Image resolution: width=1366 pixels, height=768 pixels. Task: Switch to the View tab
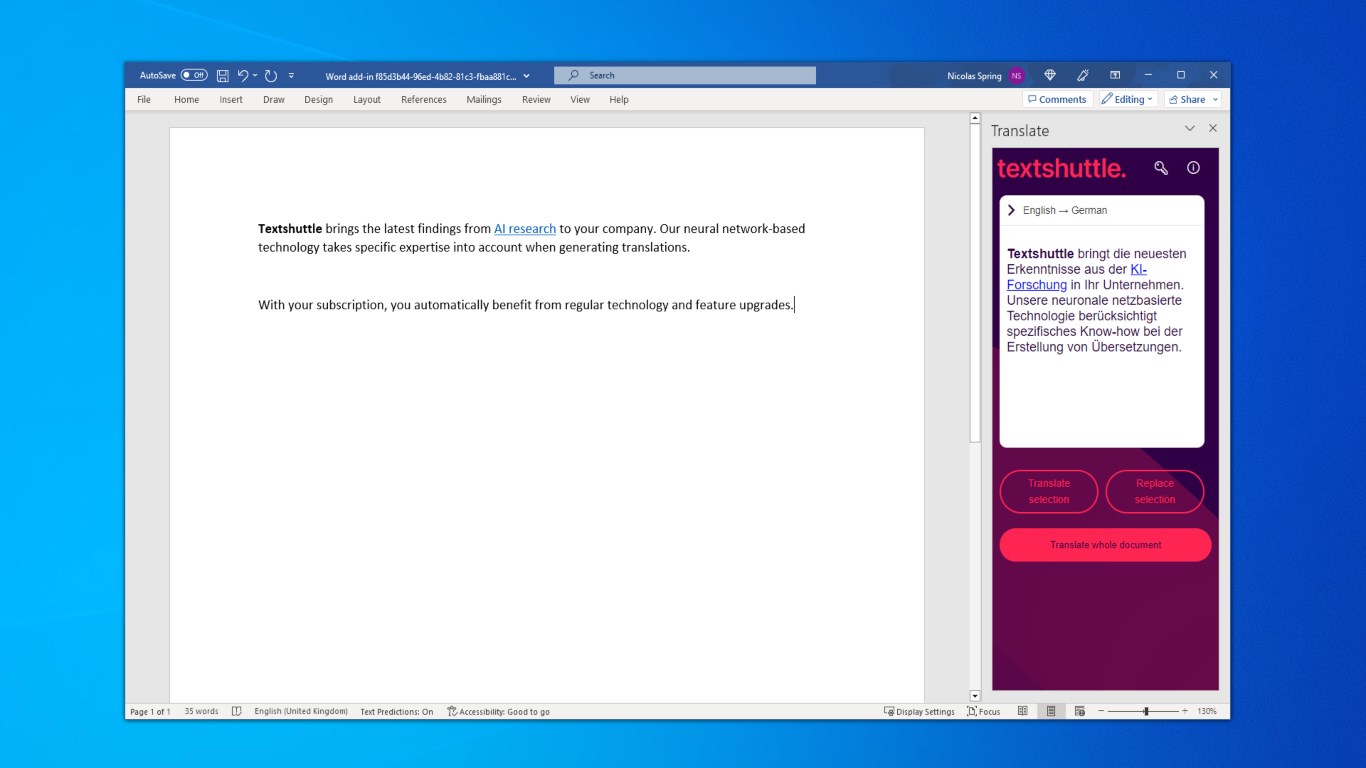click(580, 99)
